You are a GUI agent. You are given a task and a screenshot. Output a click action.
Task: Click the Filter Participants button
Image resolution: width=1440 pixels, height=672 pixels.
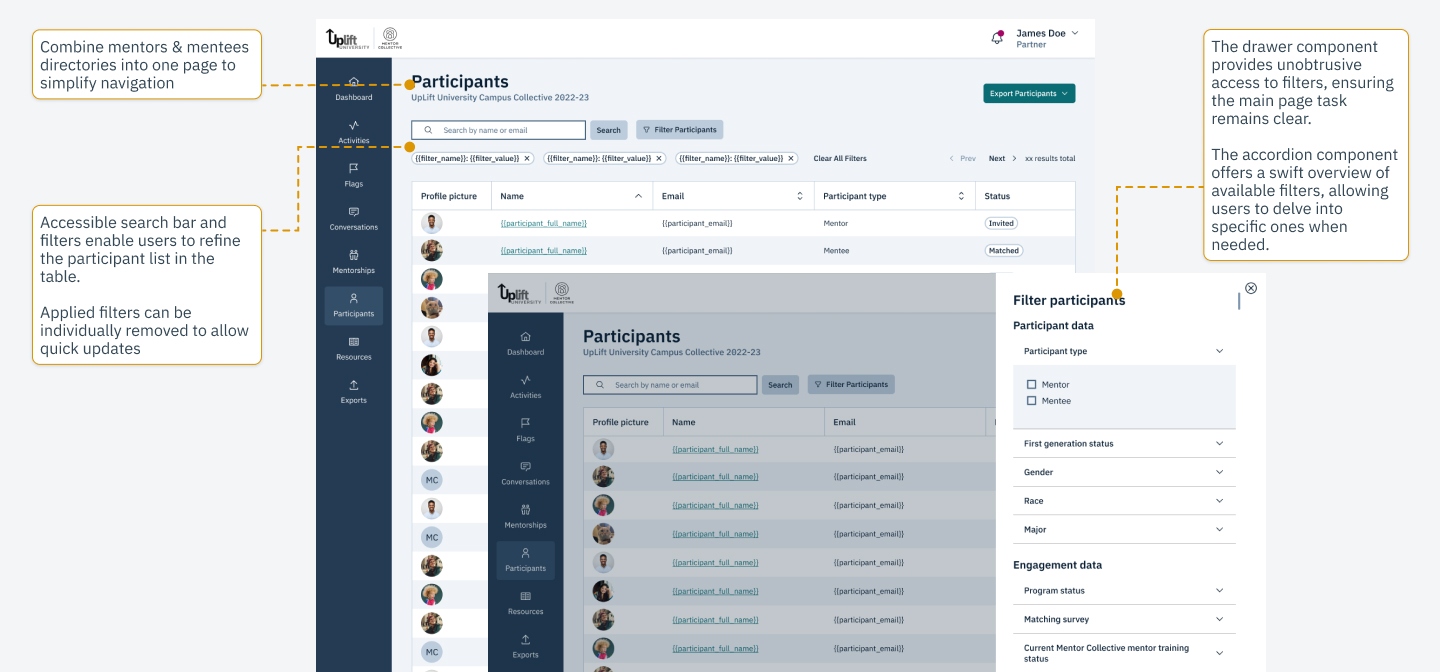[x=679, y=129]
